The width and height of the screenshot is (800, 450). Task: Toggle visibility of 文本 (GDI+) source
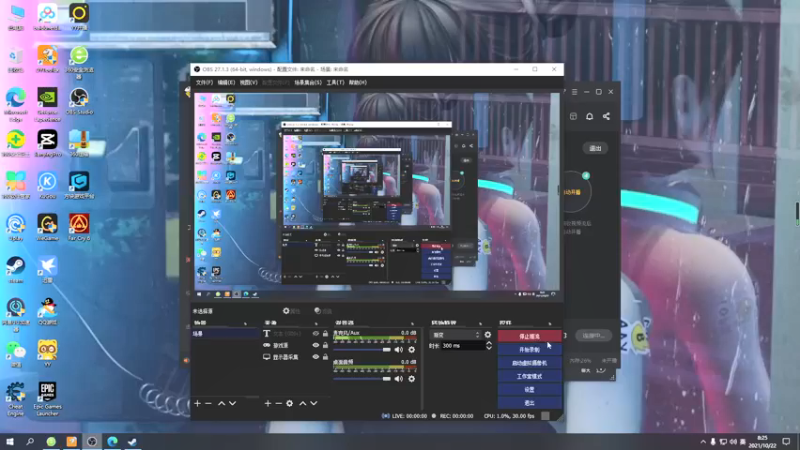point(316,334)
